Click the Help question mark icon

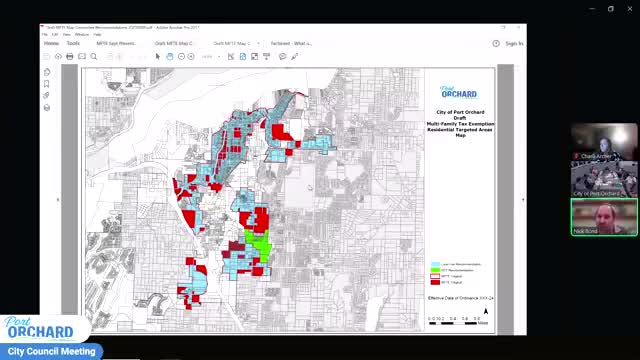(496, 43)
